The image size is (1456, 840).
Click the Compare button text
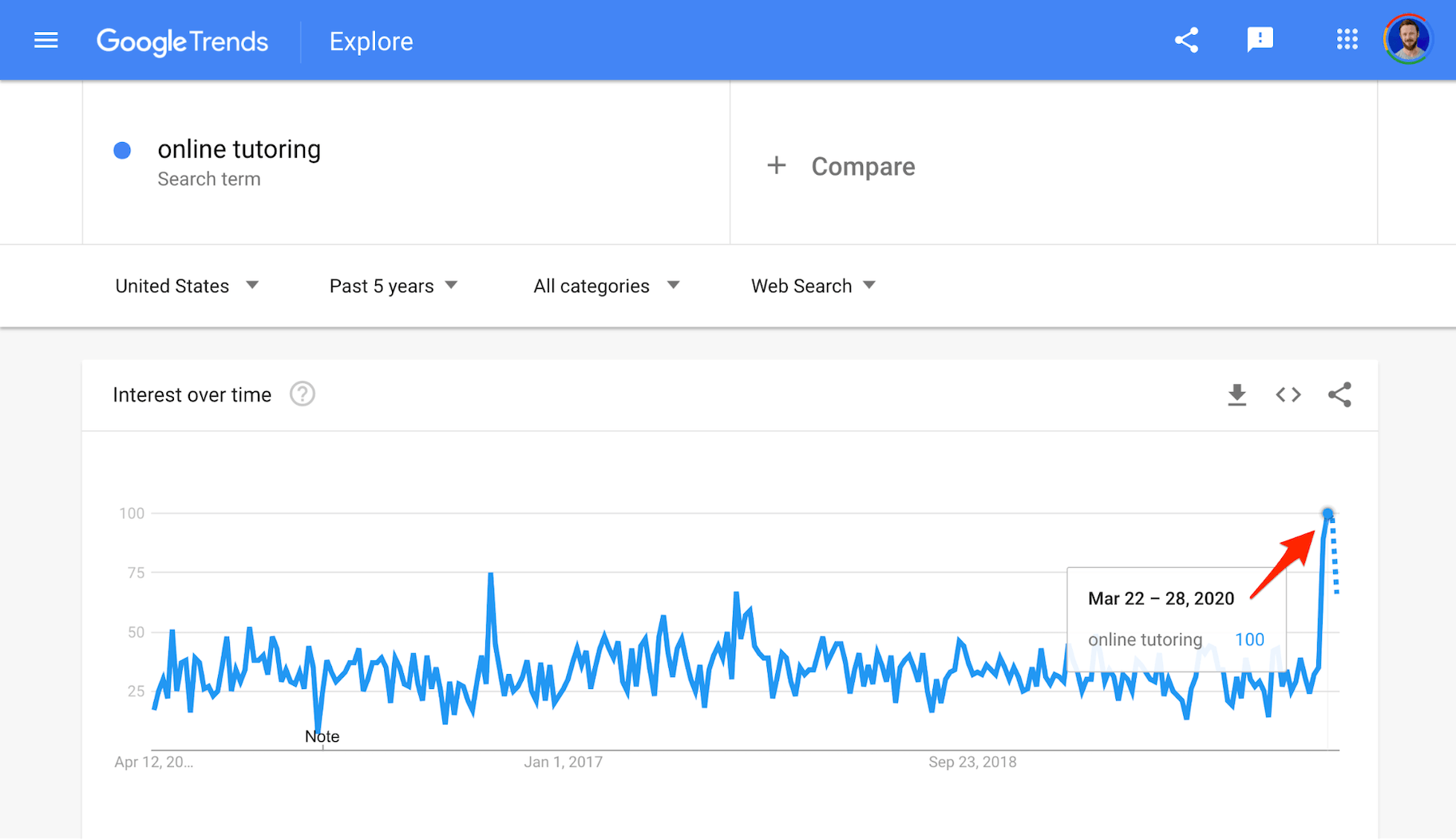863,166
